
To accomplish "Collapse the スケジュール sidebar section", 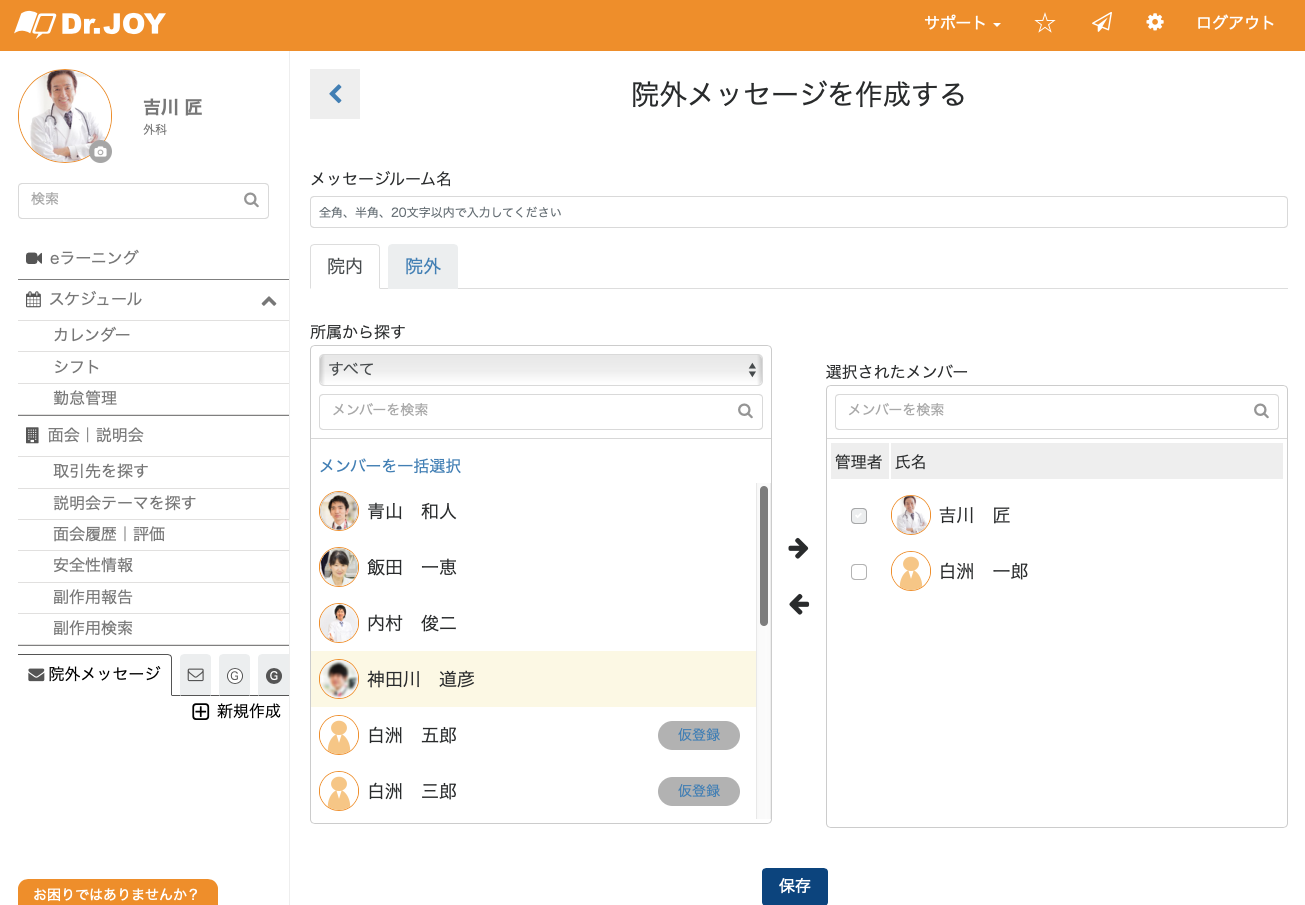I will point(268,299).
